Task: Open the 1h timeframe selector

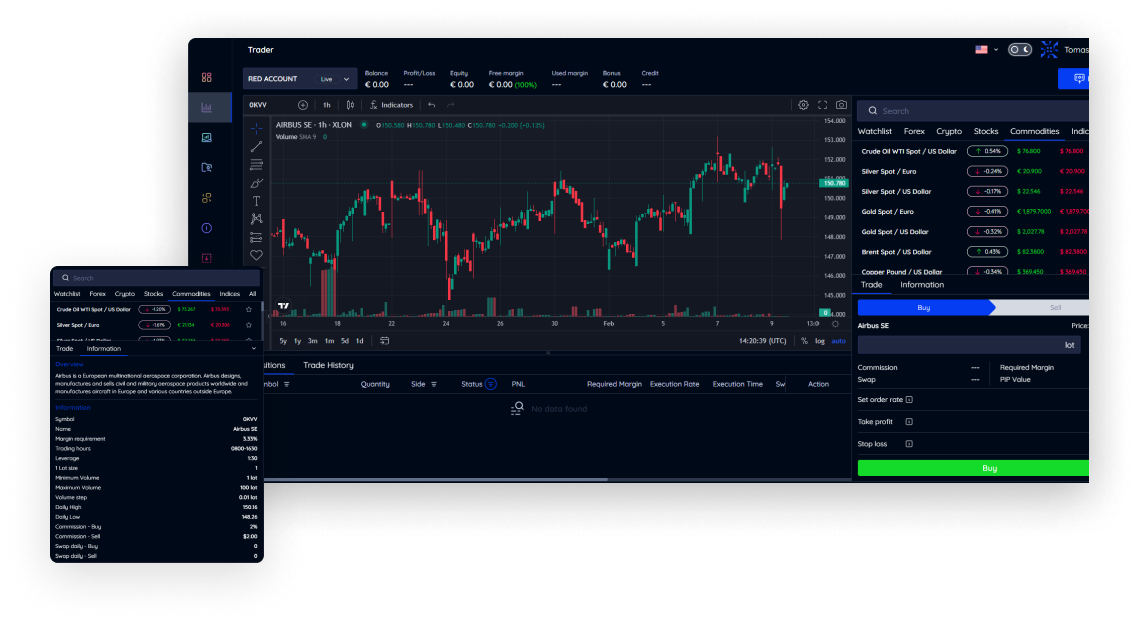Action: 326,105
